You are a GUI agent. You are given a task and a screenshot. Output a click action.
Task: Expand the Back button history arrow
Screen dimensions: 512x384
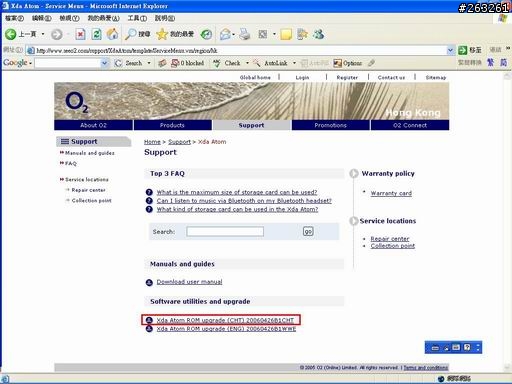pyautogui.click(x=43, y=34)
